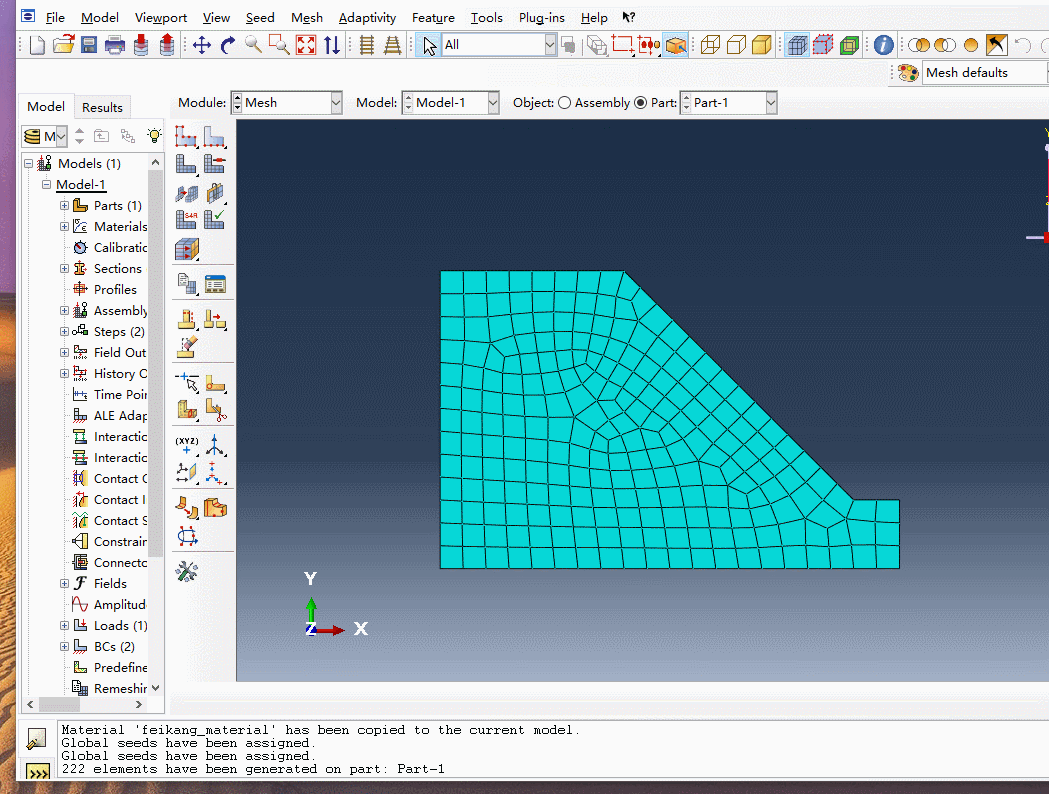Open the Mesh defaults color code selector

coord(965,73)
